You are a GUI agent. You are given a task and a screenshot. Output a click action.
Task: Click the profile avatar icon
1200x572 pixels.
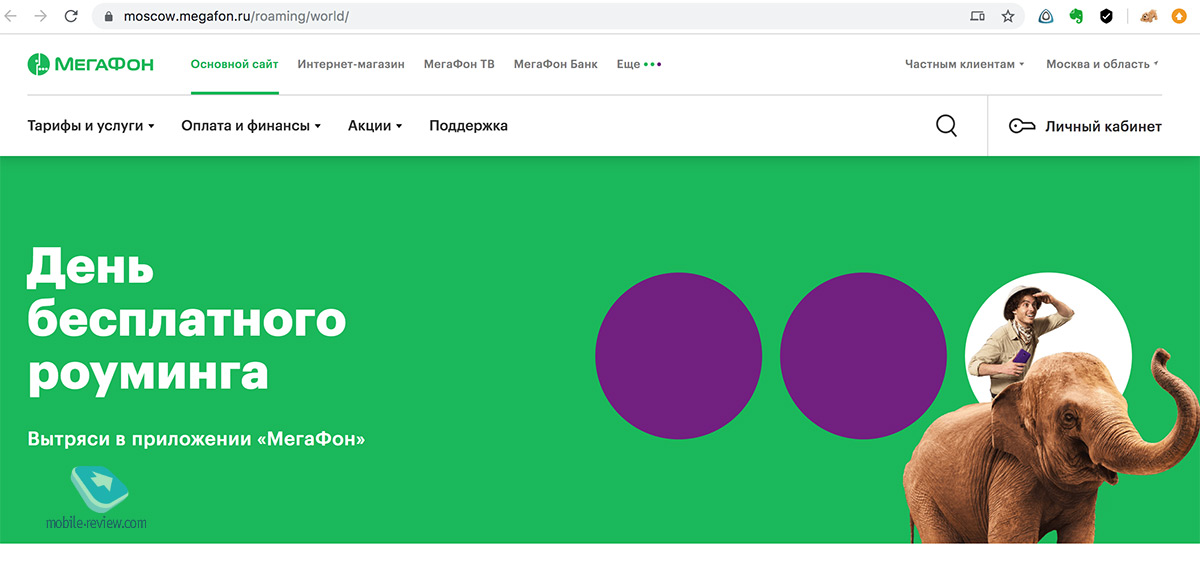click(1149, 16)
